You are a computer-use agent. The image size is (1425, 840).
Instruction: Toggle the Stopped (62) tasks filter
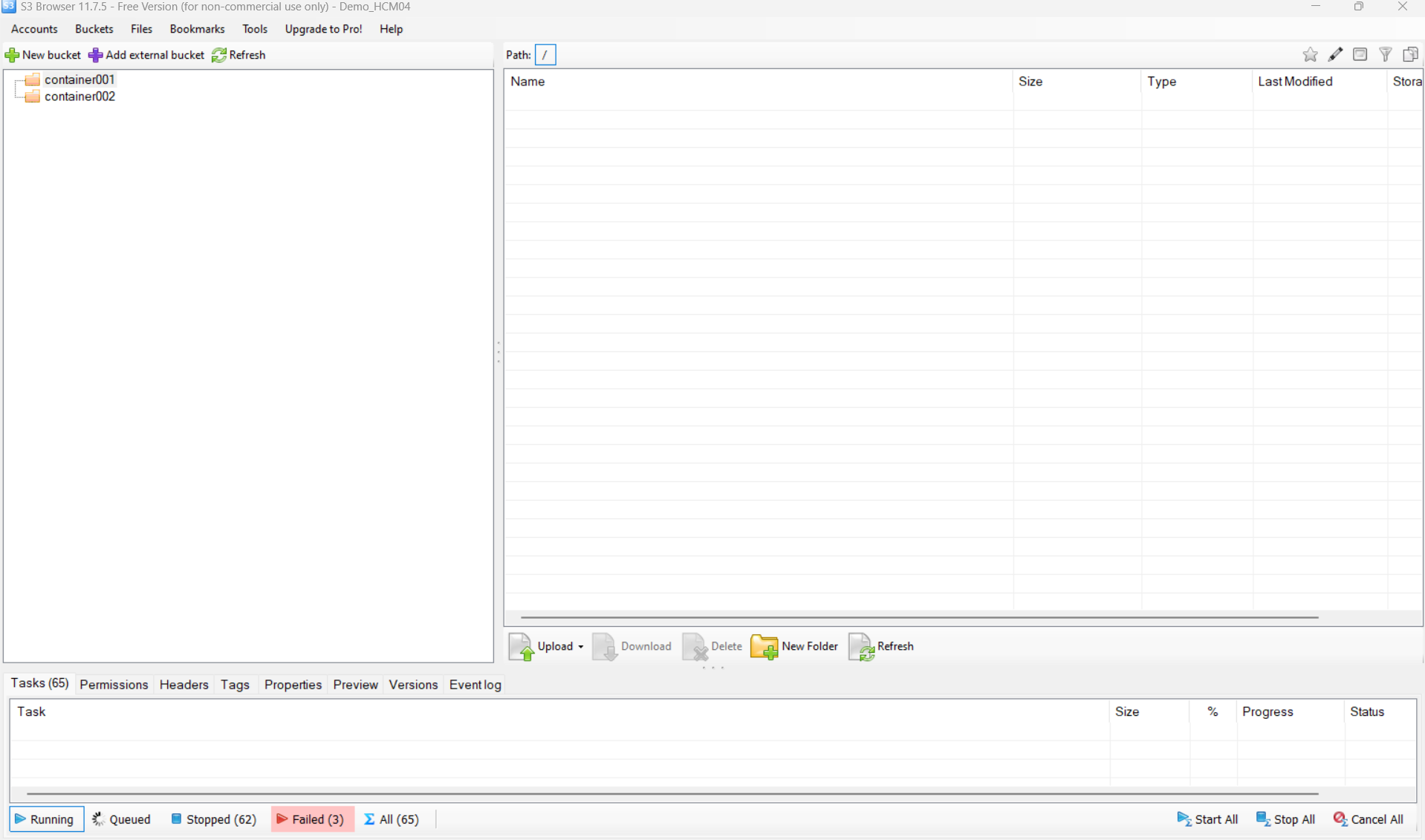tap(214, 819)
